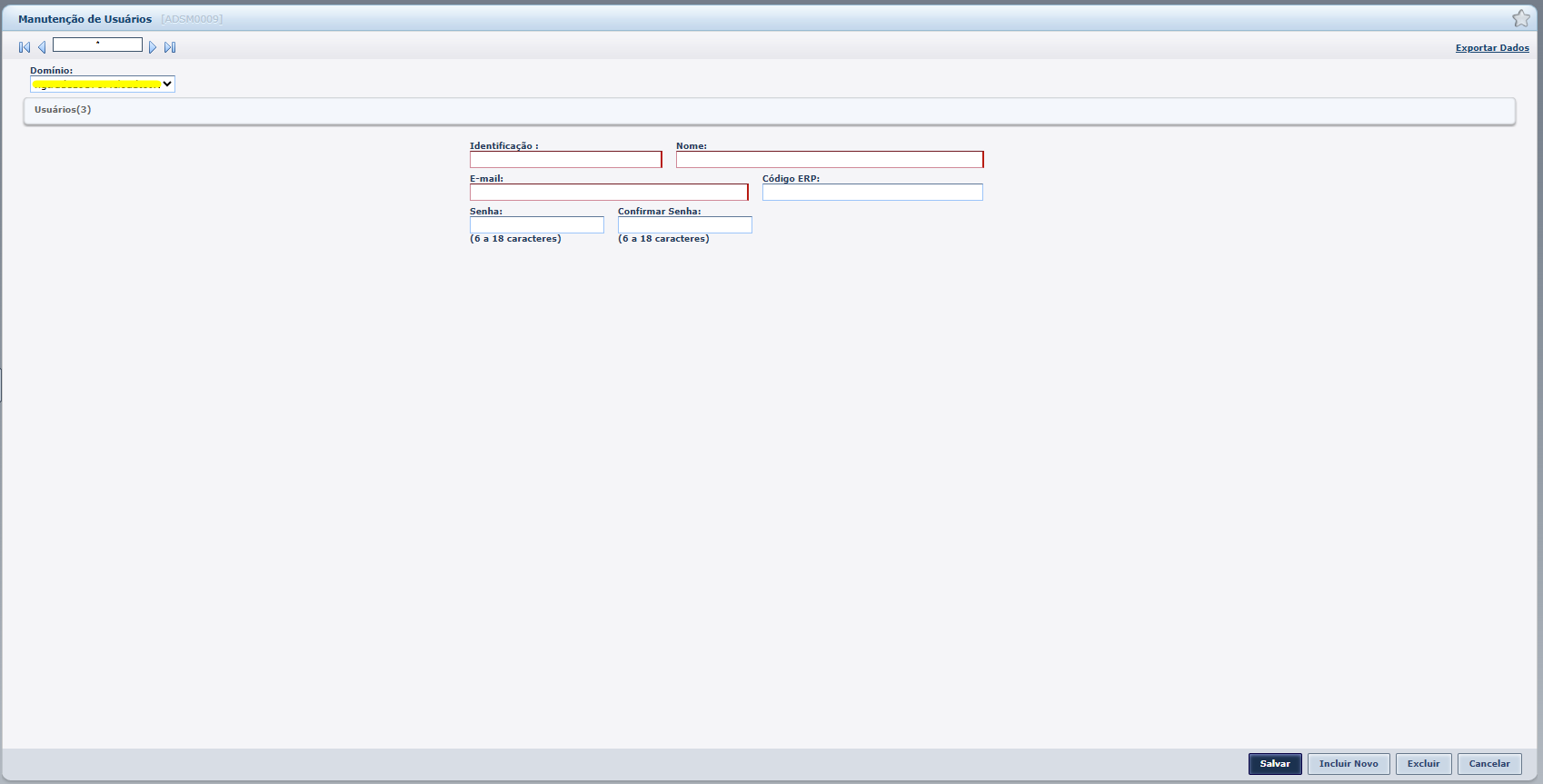Click the Incluir Novo button
Viewport: 1543px width, 784px height.
tap(1349, 764)
